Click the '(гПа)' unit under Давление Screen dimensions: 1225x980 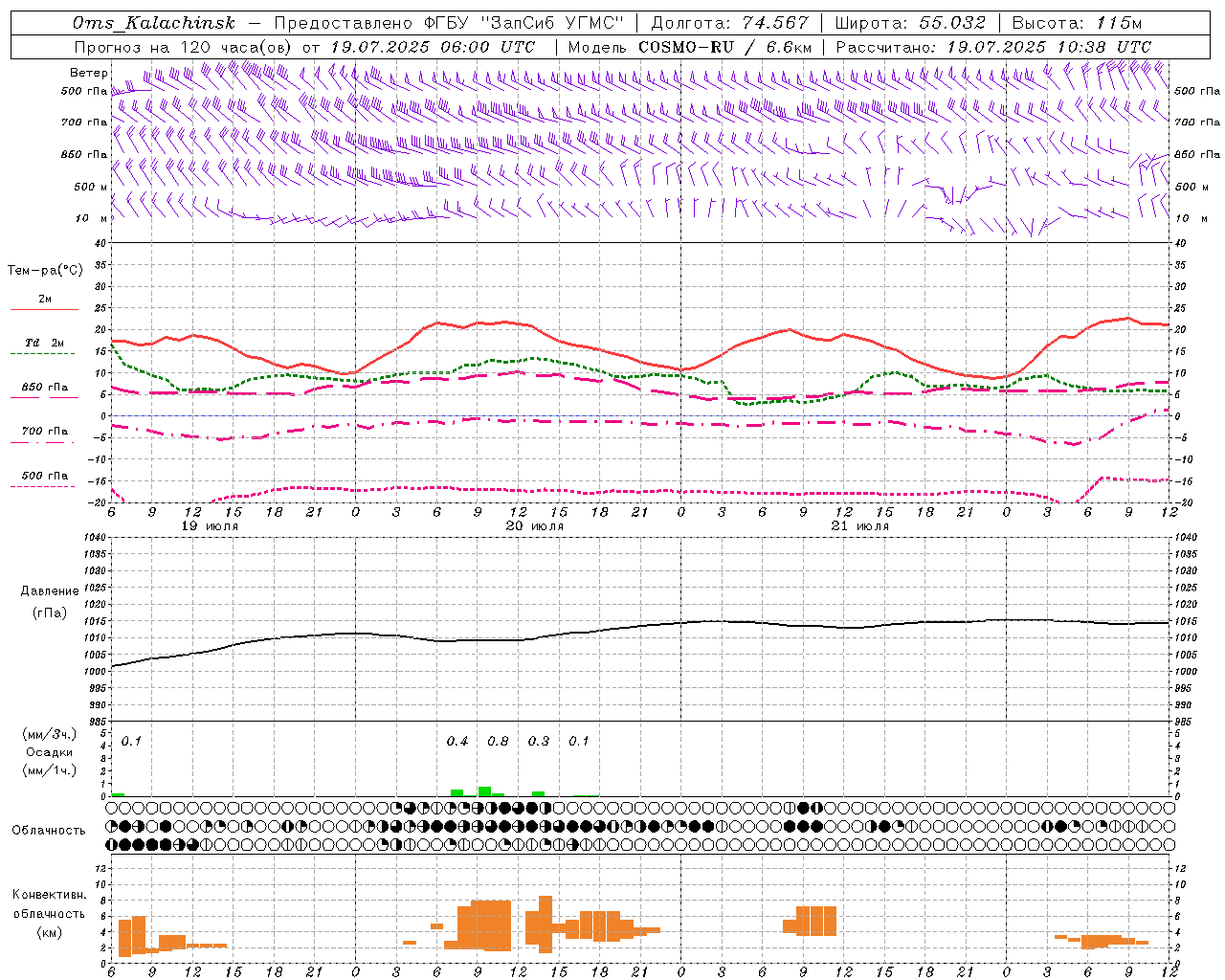point(49,613)
